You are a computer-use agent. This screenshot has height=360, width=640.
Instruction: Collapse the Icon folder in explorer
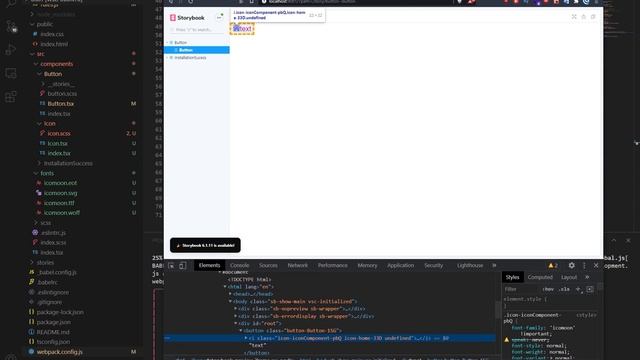(40, 123)
